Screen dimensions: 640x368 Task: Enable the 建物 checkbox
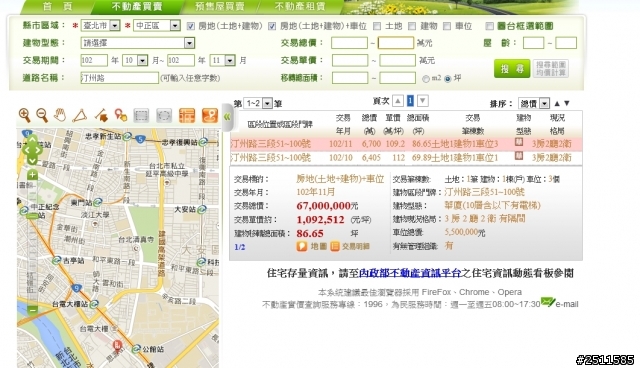pos(412,26)
